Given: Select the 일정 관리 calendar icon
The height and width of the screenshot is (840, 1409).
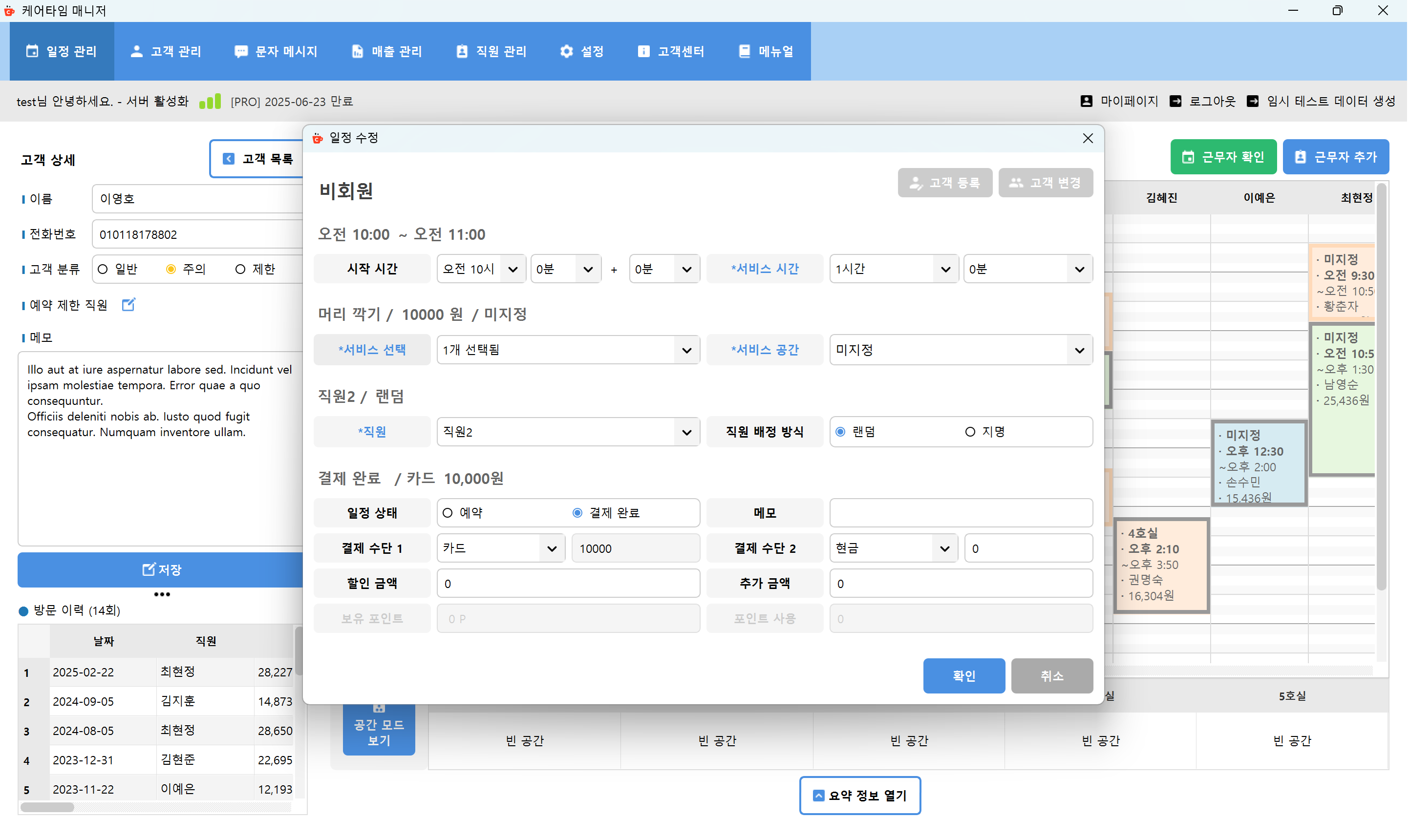Looking at the screenshot, I should [x=32, y=51].
